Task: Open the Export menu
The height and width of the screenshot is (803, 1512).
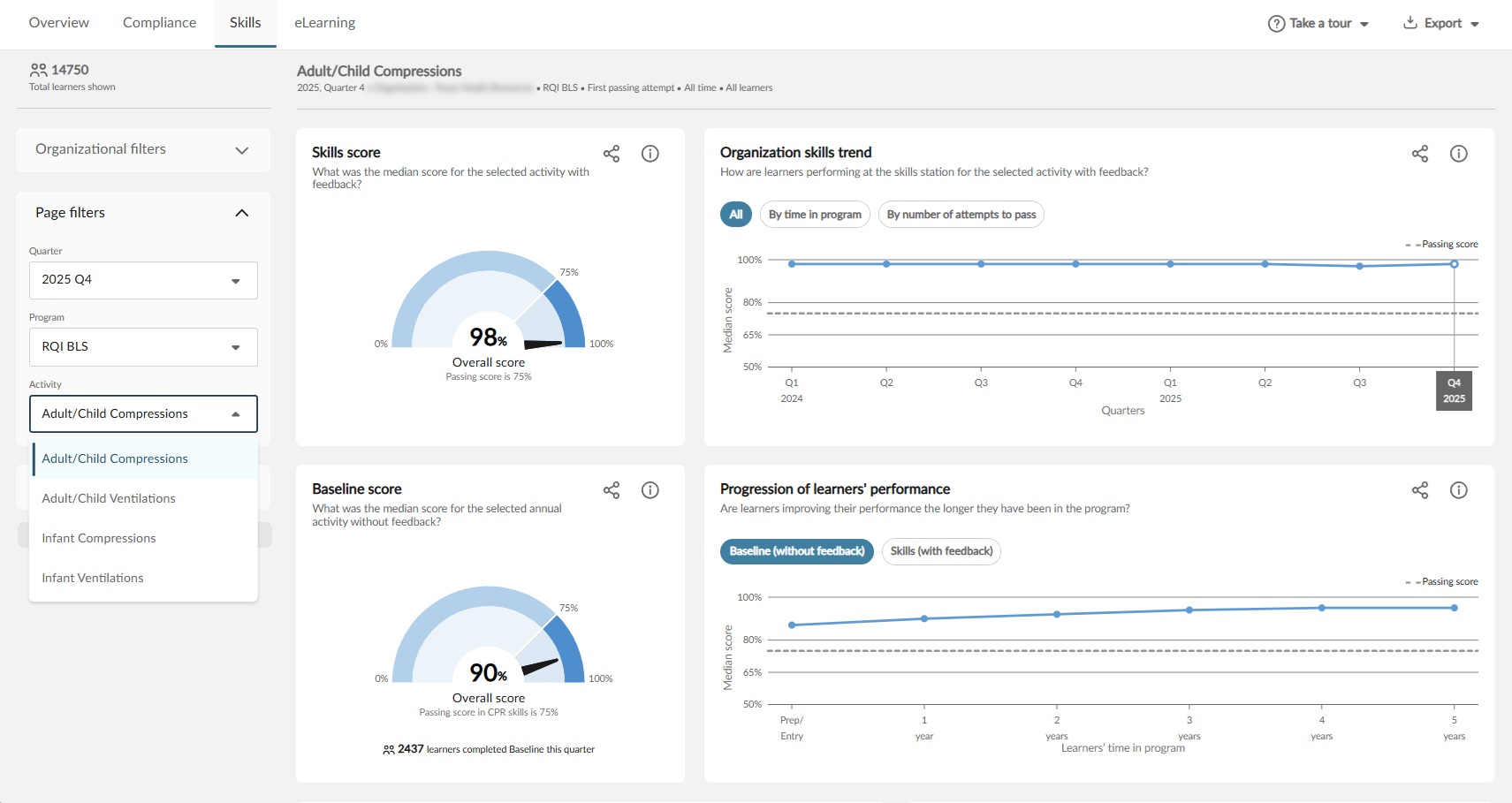Action: tap(1441, 24)
